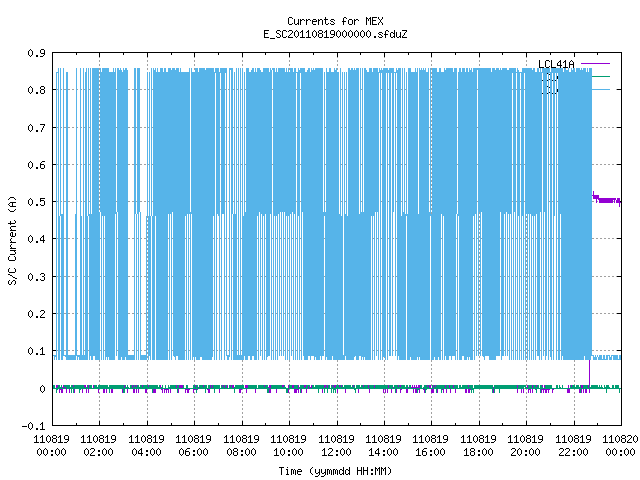Click the '110819 20:00' time tick label
The height and width of the screenshot is (480, 640).
pyautogui.click(x=525, y=446)
